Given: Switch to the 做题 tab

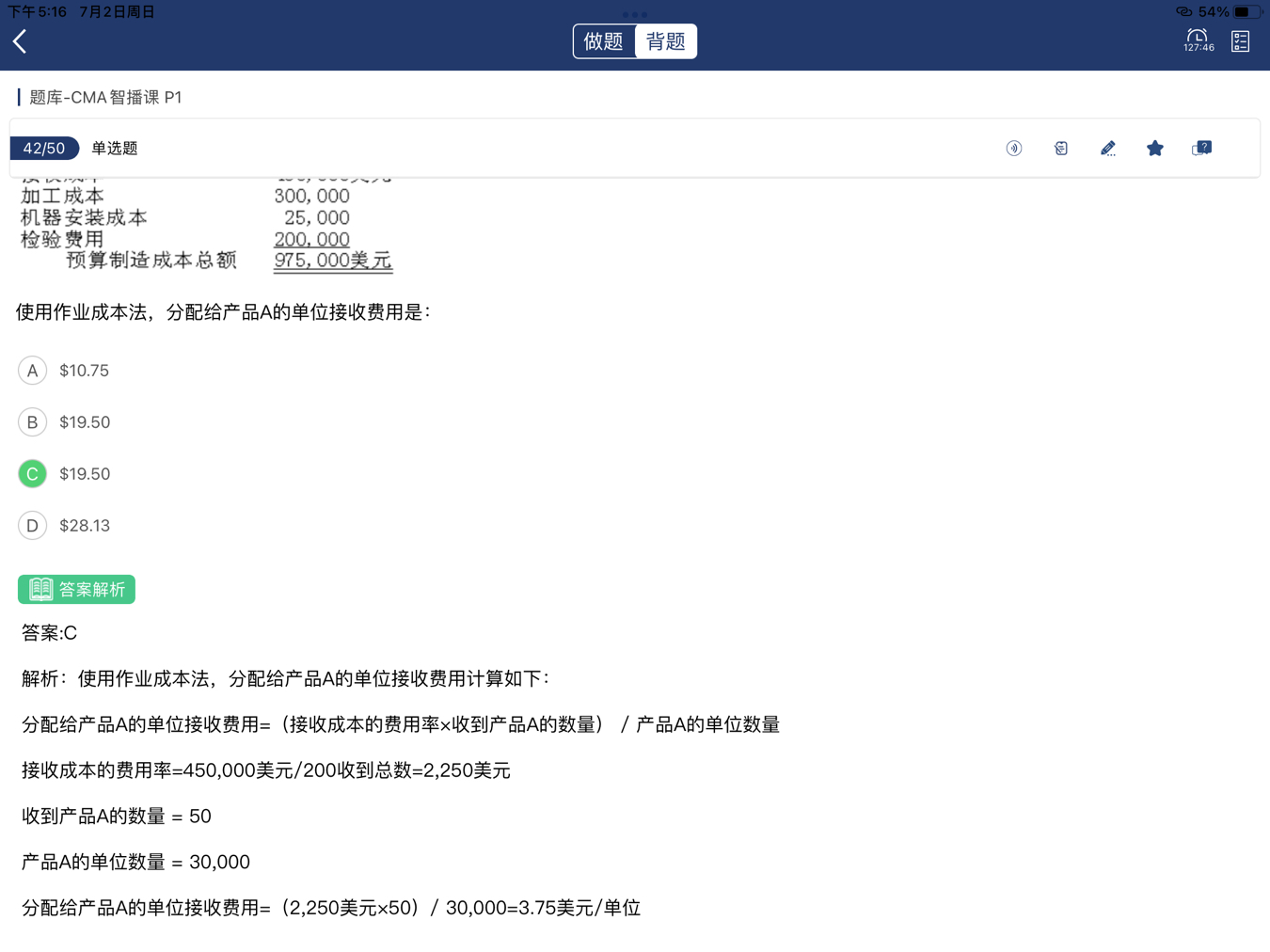Looking at the screenshot, I should 604,41.
